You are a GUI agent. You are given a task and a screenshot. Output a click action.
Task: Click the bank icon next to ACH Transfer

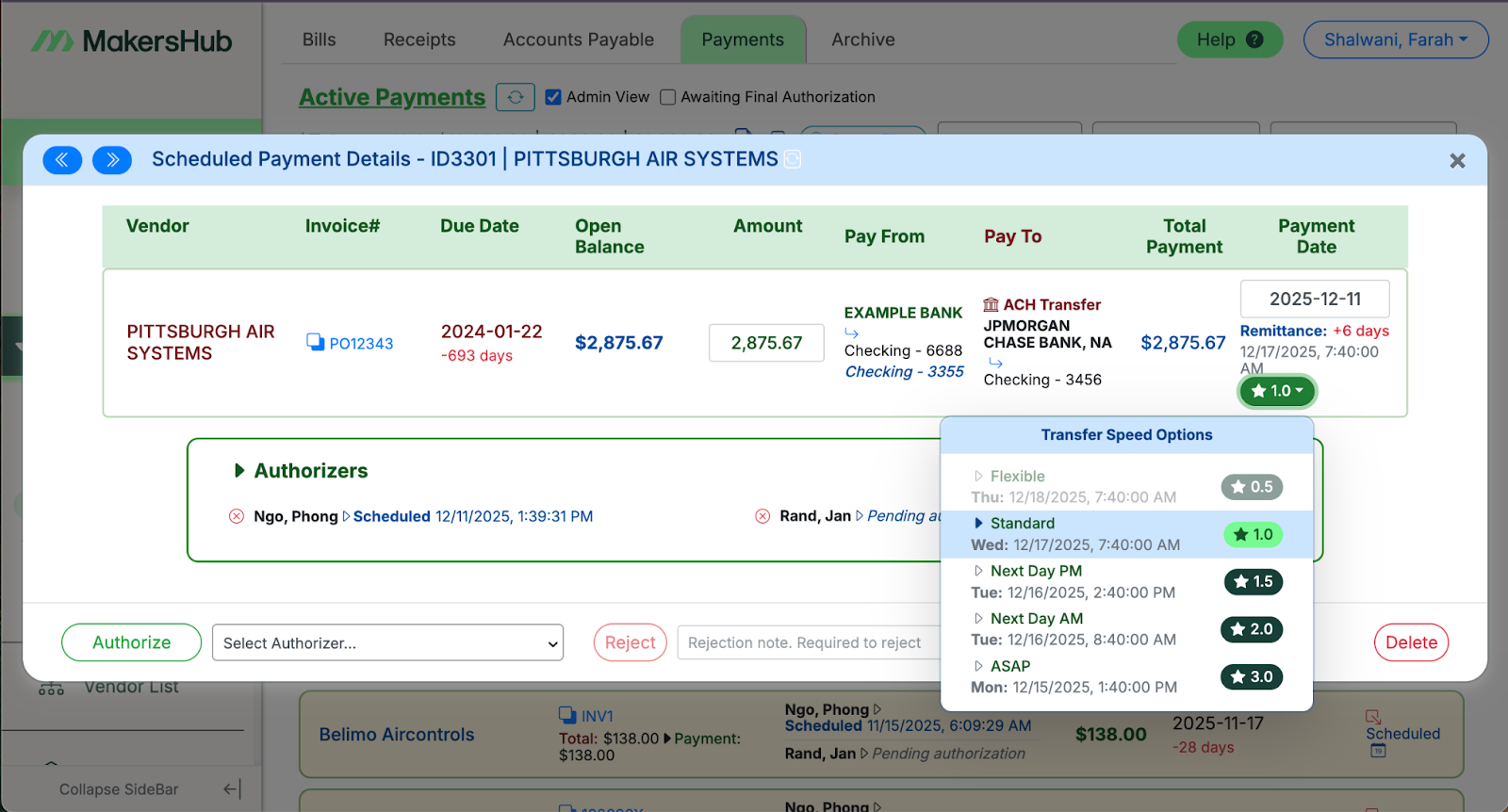(991, 304)
